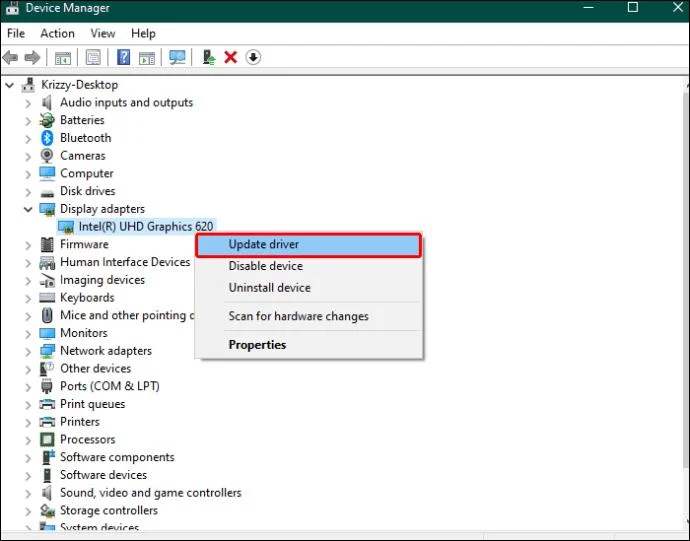Click the Scan for hardware changes monitor icon
Screen dimensions: 690x541
coord(177,57)
